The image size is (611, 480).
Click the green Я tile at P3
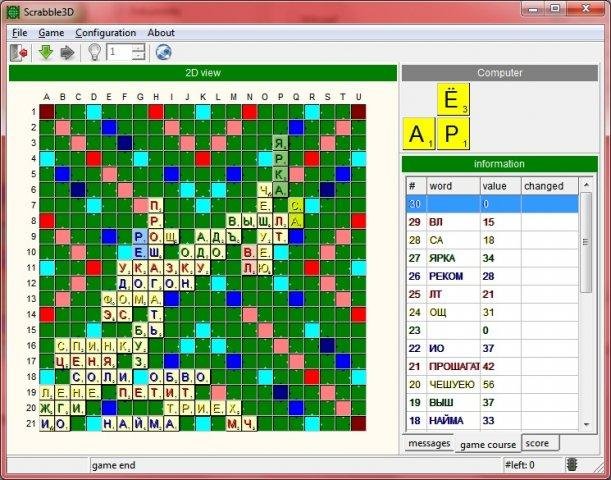tap(280, 143)
